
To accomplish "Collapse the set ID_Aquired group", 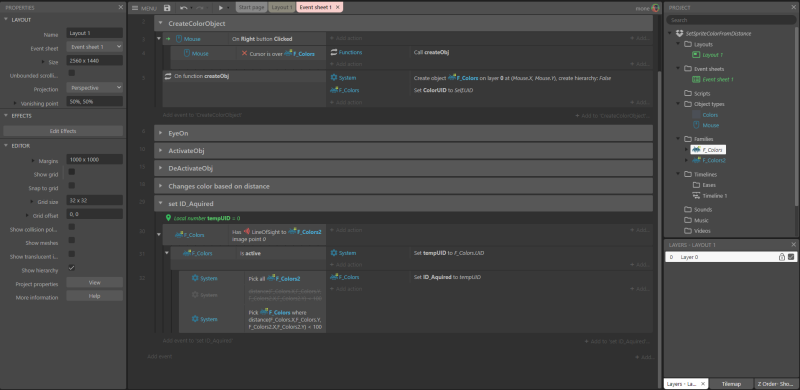I will tap(160, 204).
